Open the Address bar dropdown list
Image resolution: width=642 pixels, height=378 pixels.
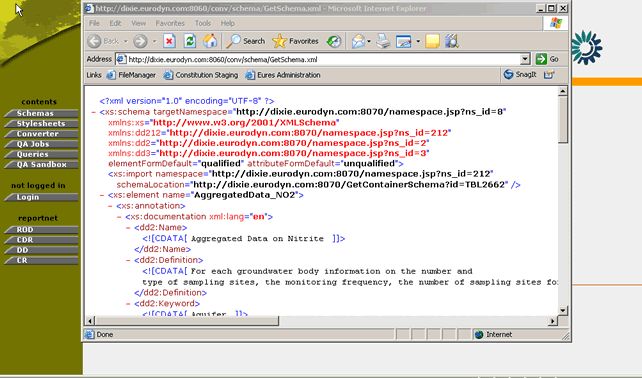point(525,59)
